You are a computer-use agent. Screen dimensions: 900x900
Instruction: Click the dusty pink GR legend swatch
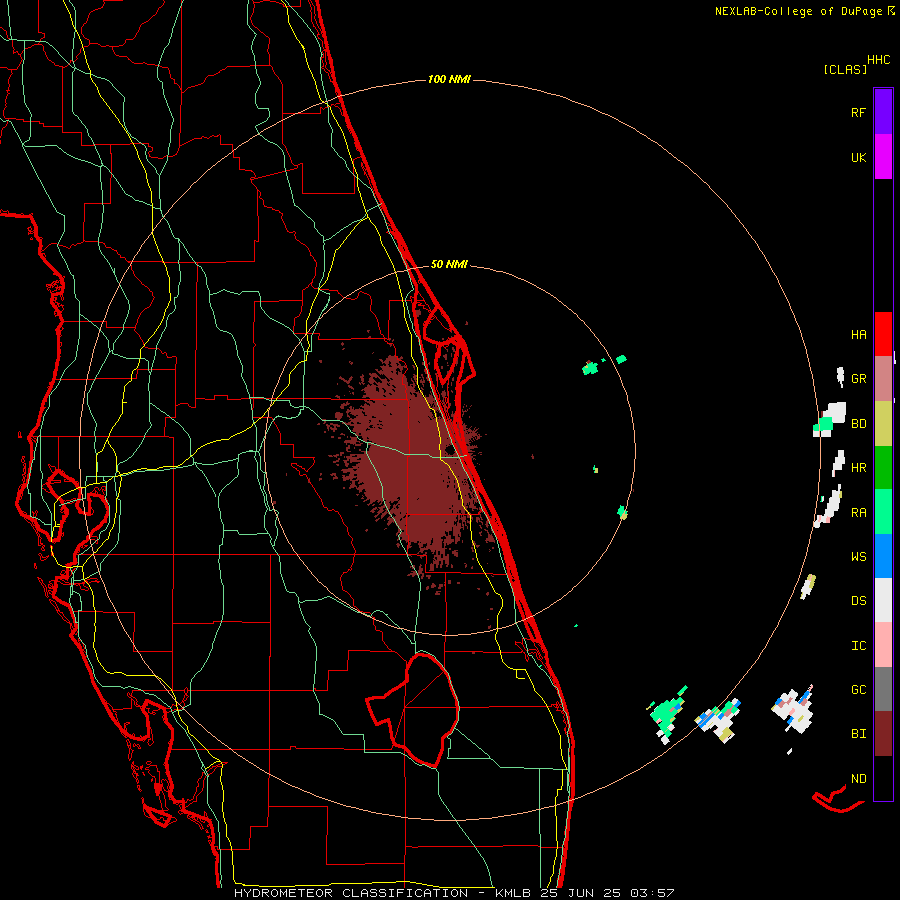coord(883,379)
